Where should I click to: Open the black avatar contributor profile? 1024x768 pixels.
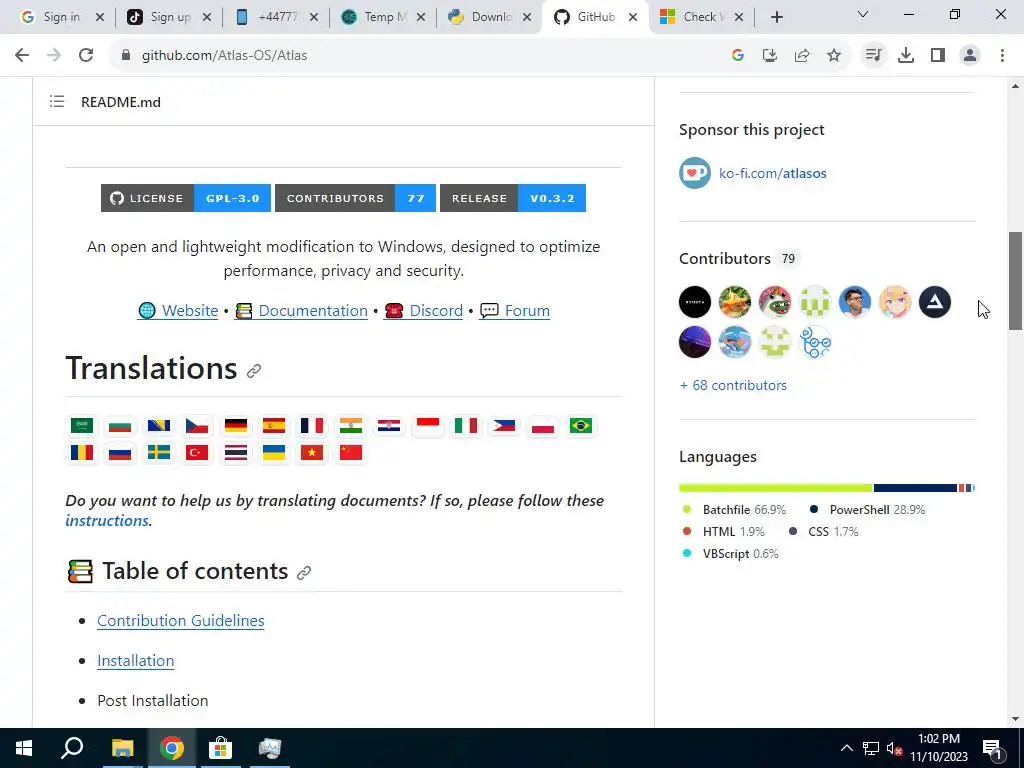click(695, 302)
